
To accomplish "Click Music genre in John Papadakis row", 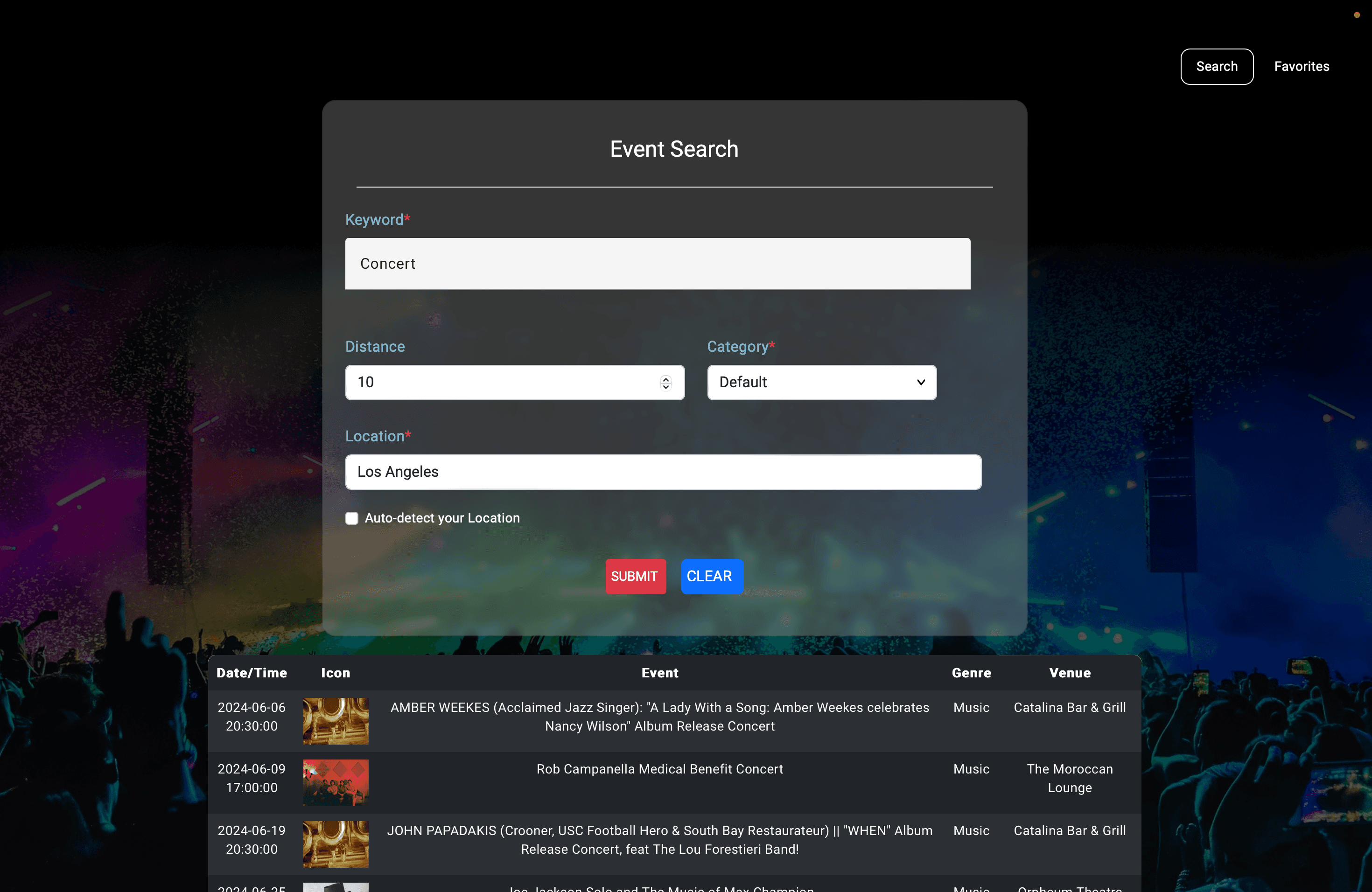I will pyautogui.click(x=971, y=831).
